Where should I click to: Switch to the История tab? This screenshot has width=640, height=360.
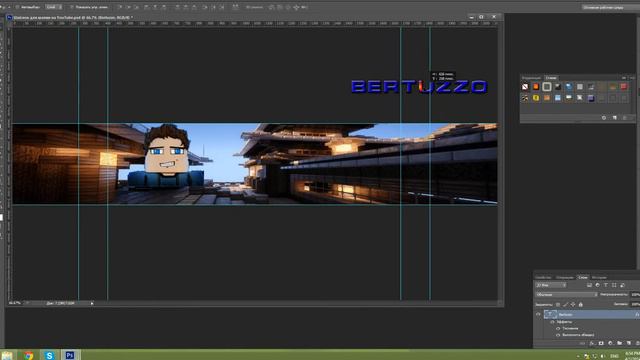point(600,278)
